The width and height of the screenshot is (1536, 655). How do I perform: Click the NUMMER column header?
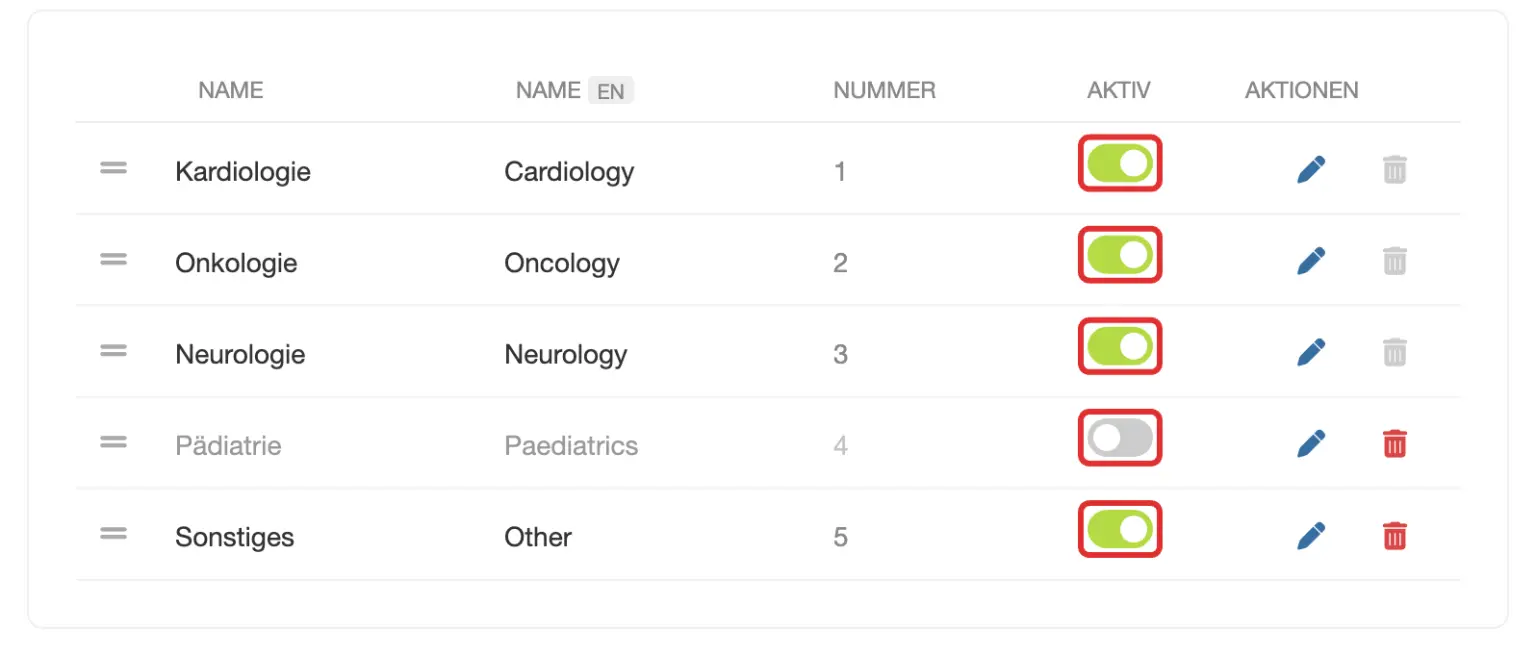pyautogui.click(x=884, y=90)
